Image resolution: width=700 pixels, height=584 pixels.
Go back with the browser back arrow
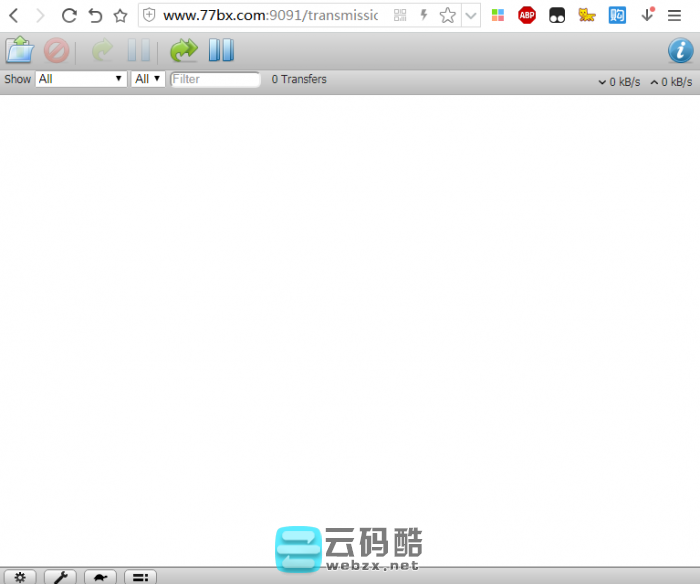coord(14,16)
